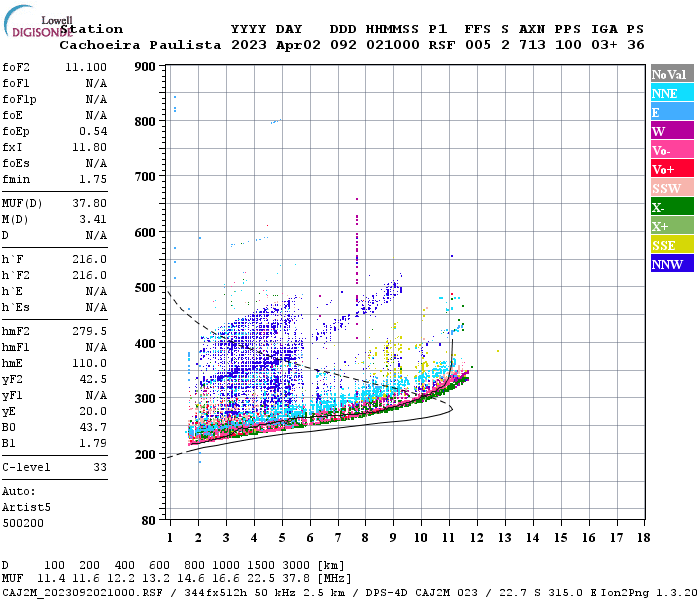
Task: Click the hmF2 value 279.5
Action: tap(89, 331)
